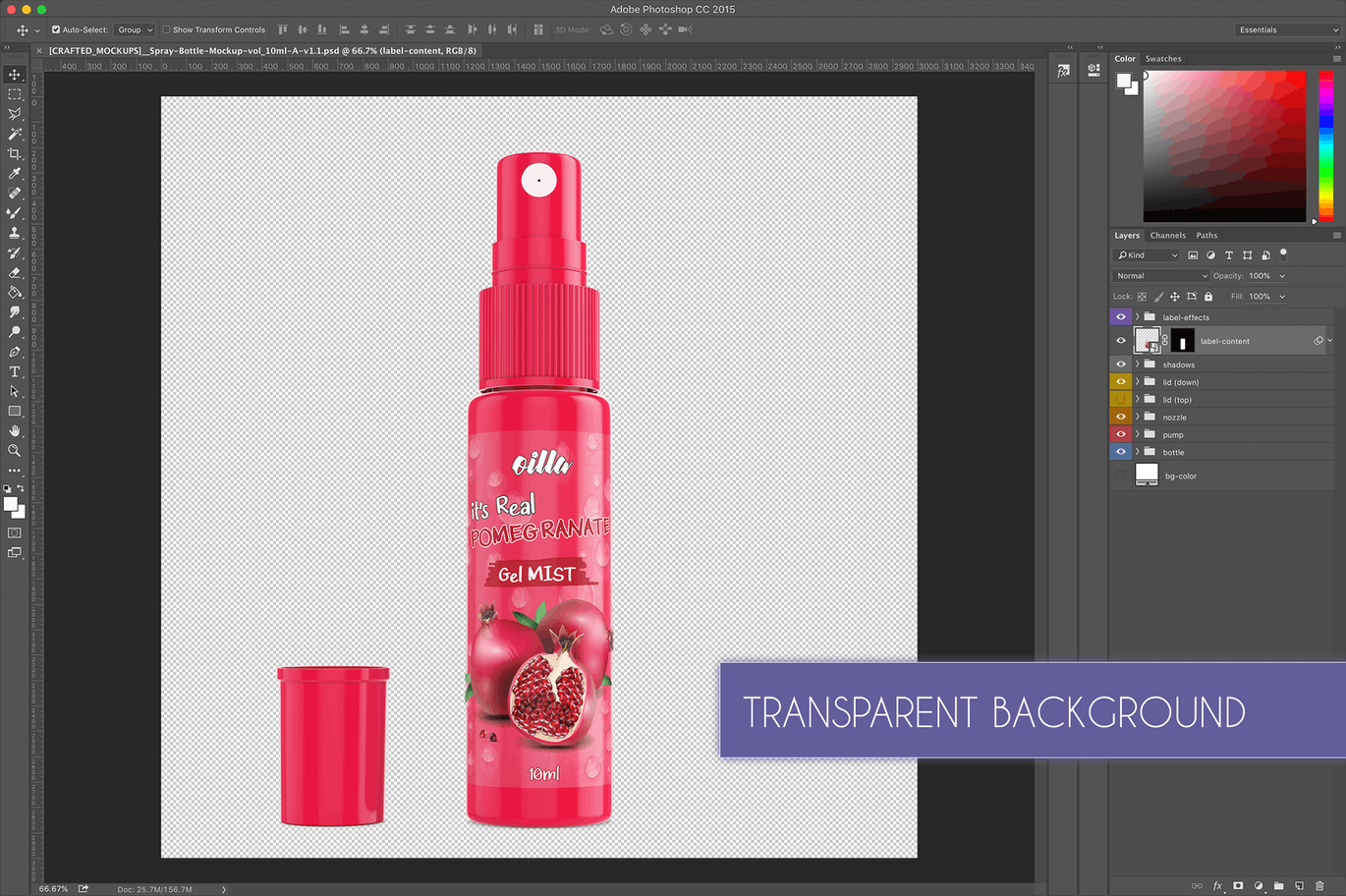Select the Clone Stamp tool
This screenshot has width=1346, height=896.
15,234
